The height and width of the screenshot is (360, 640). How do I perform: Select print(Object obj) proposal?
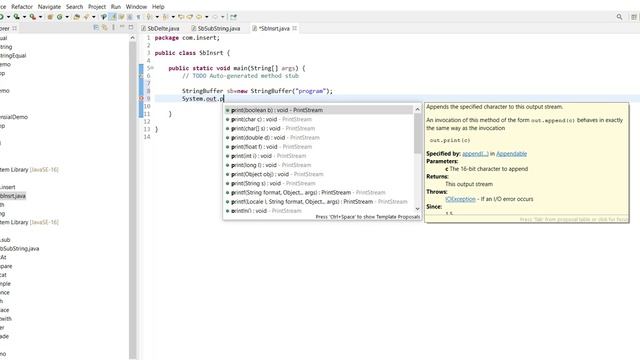[319, 174]
